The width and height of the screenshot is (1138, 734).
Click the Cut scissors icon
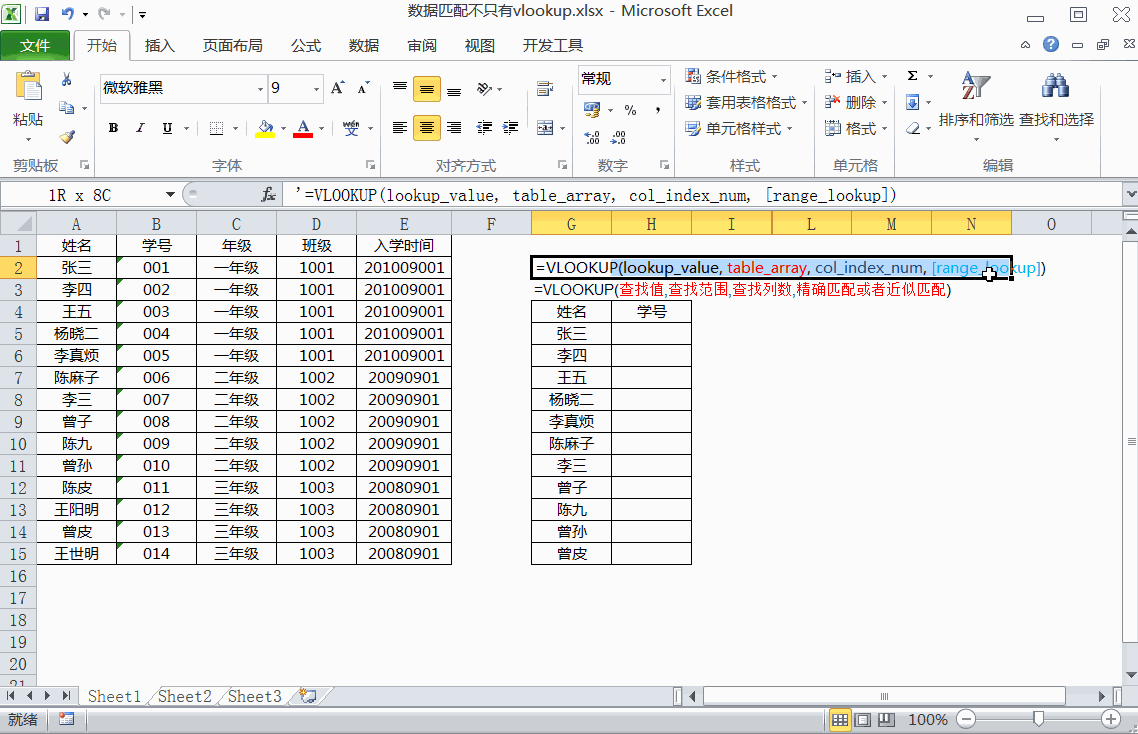point(67,80)
